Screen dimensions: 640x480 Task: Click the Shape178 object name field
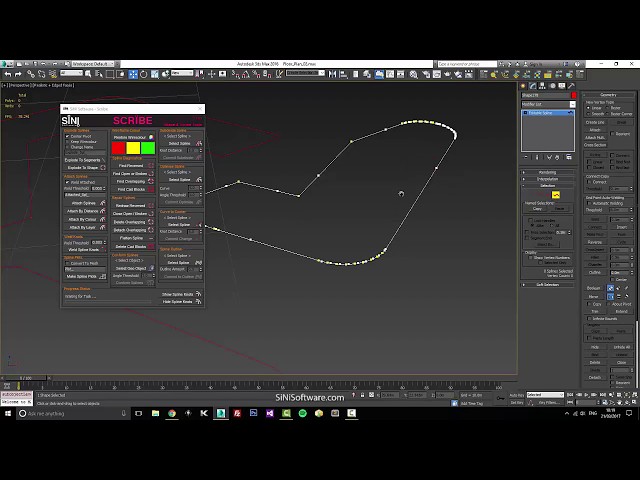(545, 95)
